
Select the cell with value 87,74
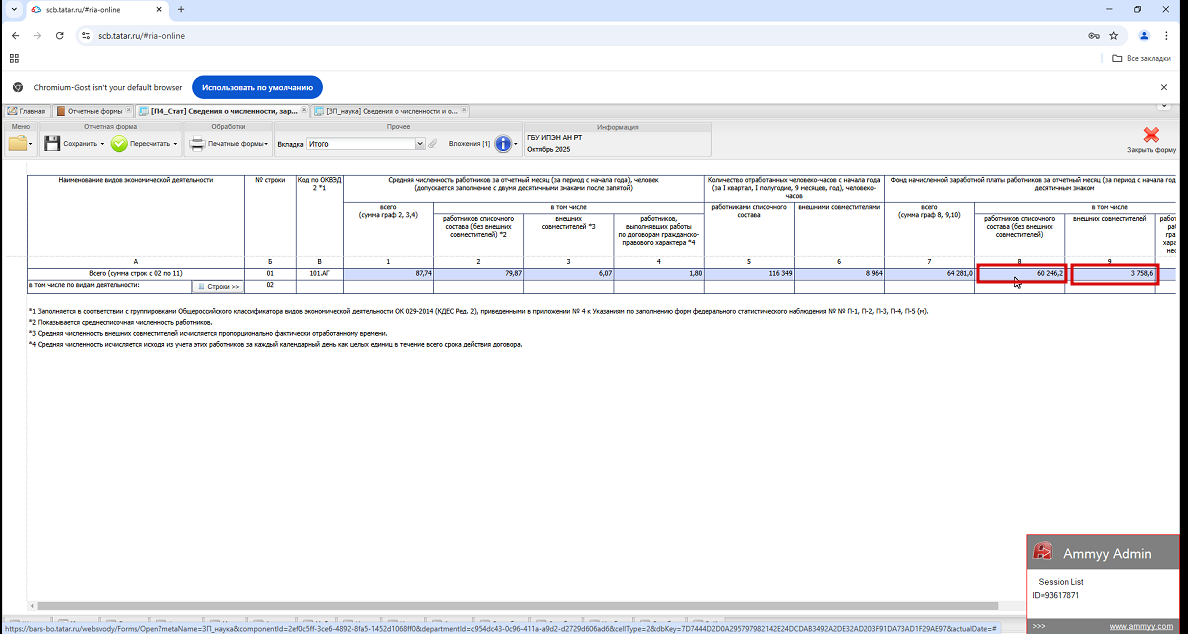coord(388,273)
